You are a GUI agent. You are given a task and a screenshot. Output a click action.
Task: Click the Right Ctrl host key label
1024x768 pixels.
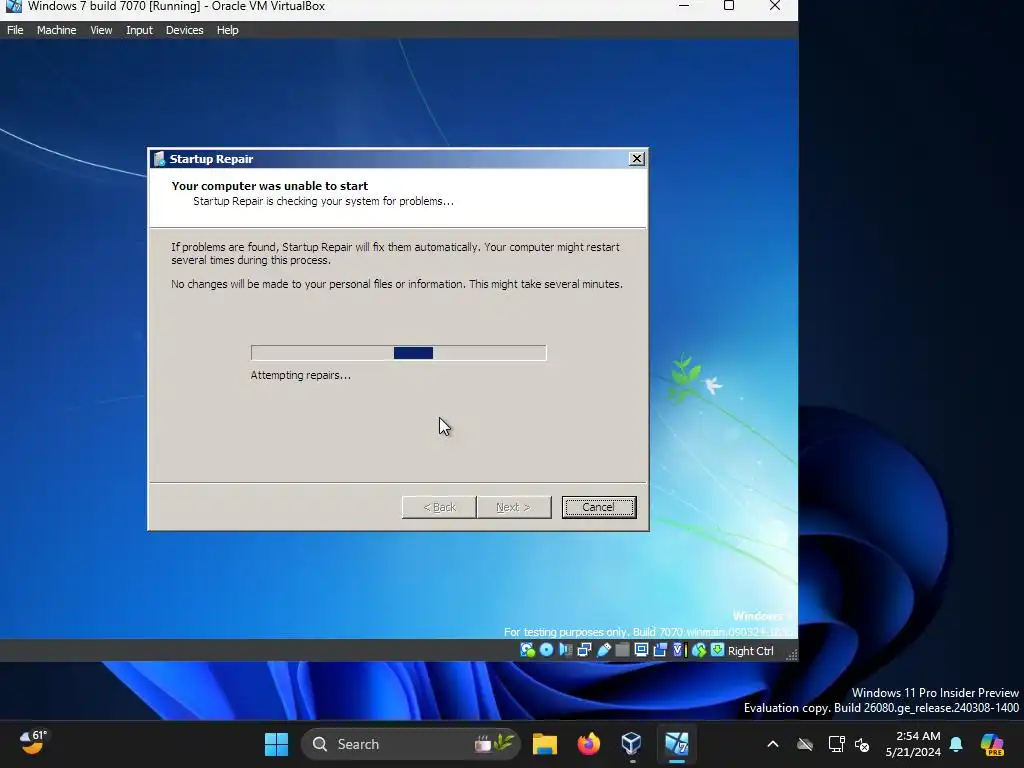(x=750, y=651)
